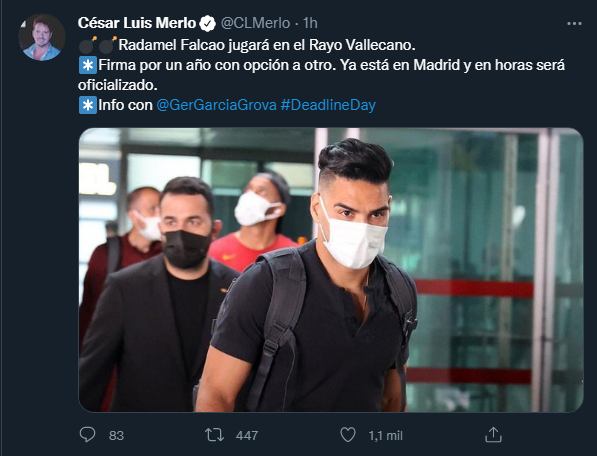
Task: Open the three-dot more options menu
Action: click(x=574, y=24)
